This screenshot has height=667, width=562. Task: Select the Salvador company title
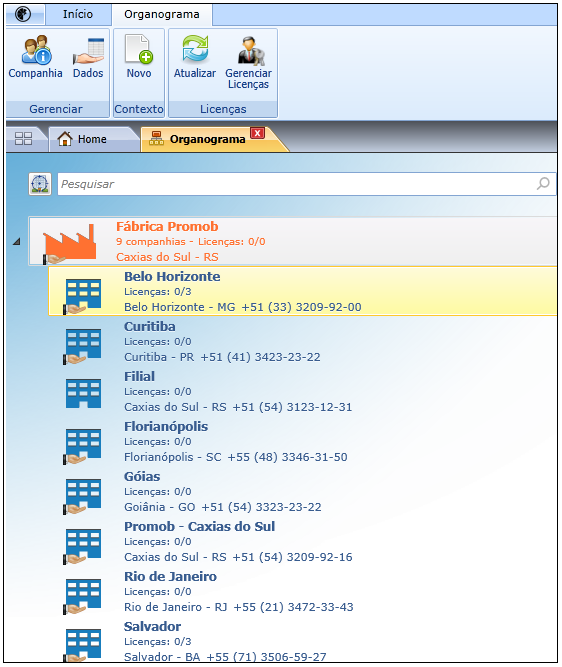click(152, 626)
